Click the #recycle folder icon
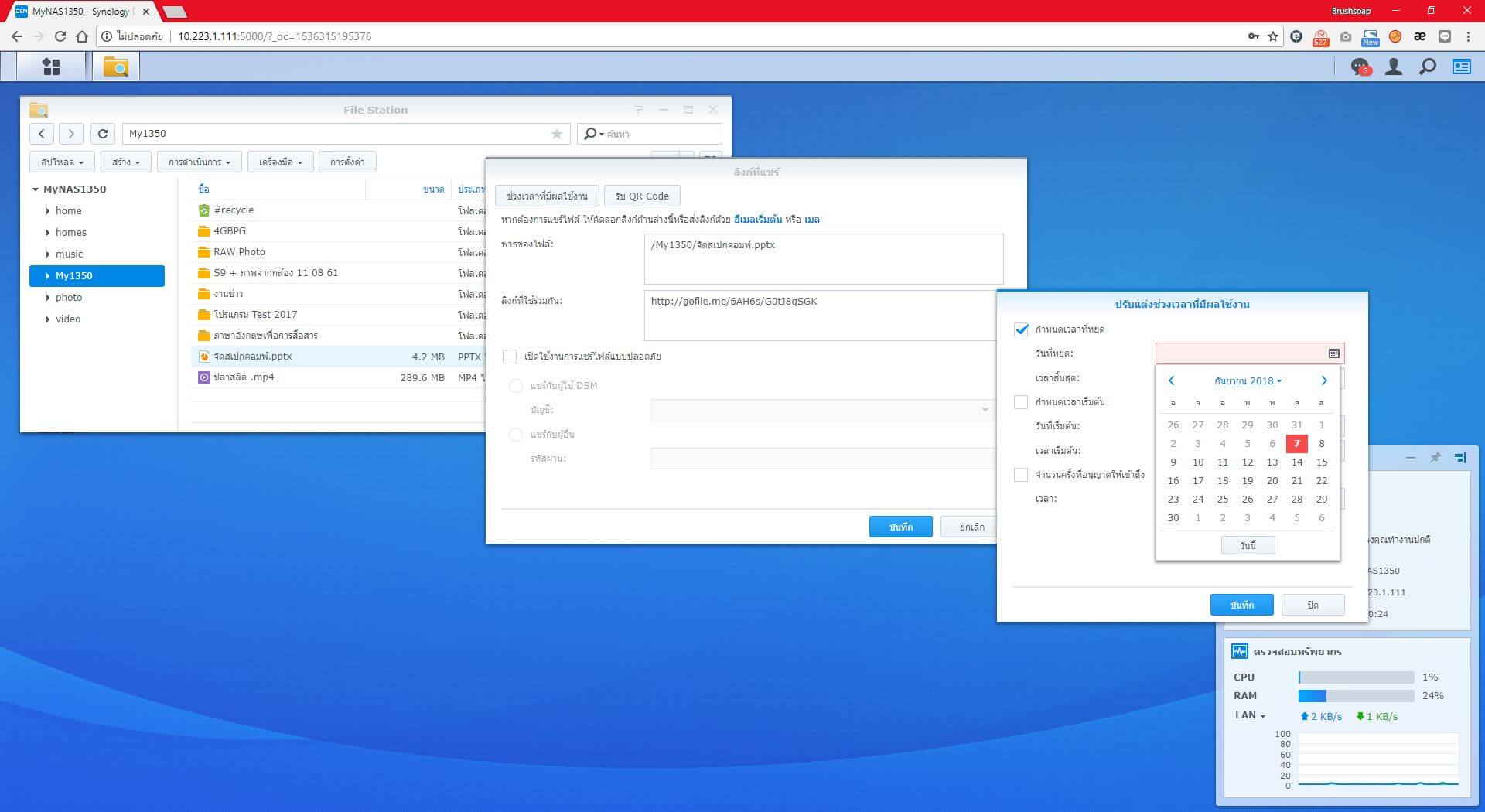The image size is (1485, 812). [203, 210]
